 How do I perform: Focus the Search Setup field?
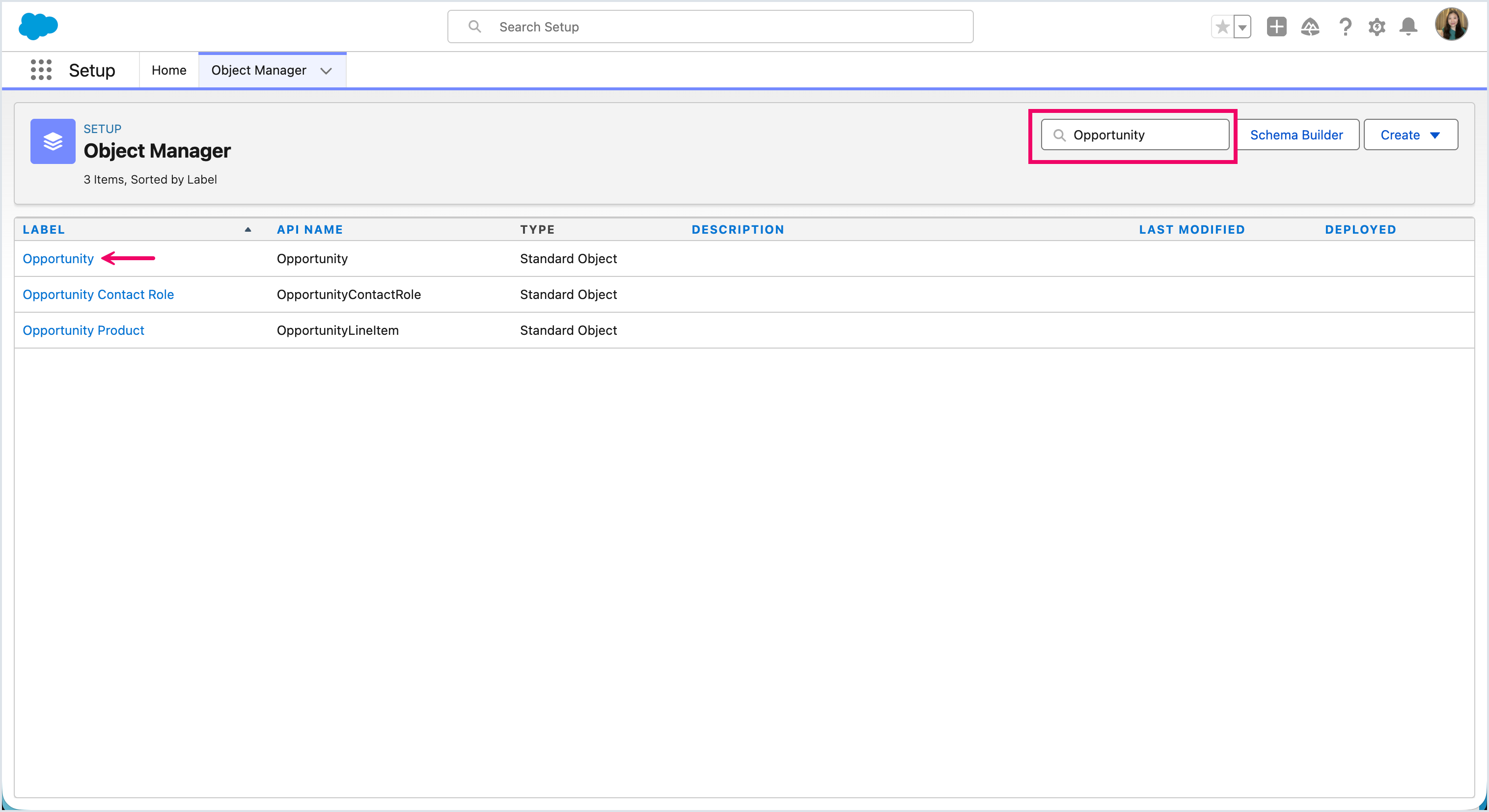710,27
